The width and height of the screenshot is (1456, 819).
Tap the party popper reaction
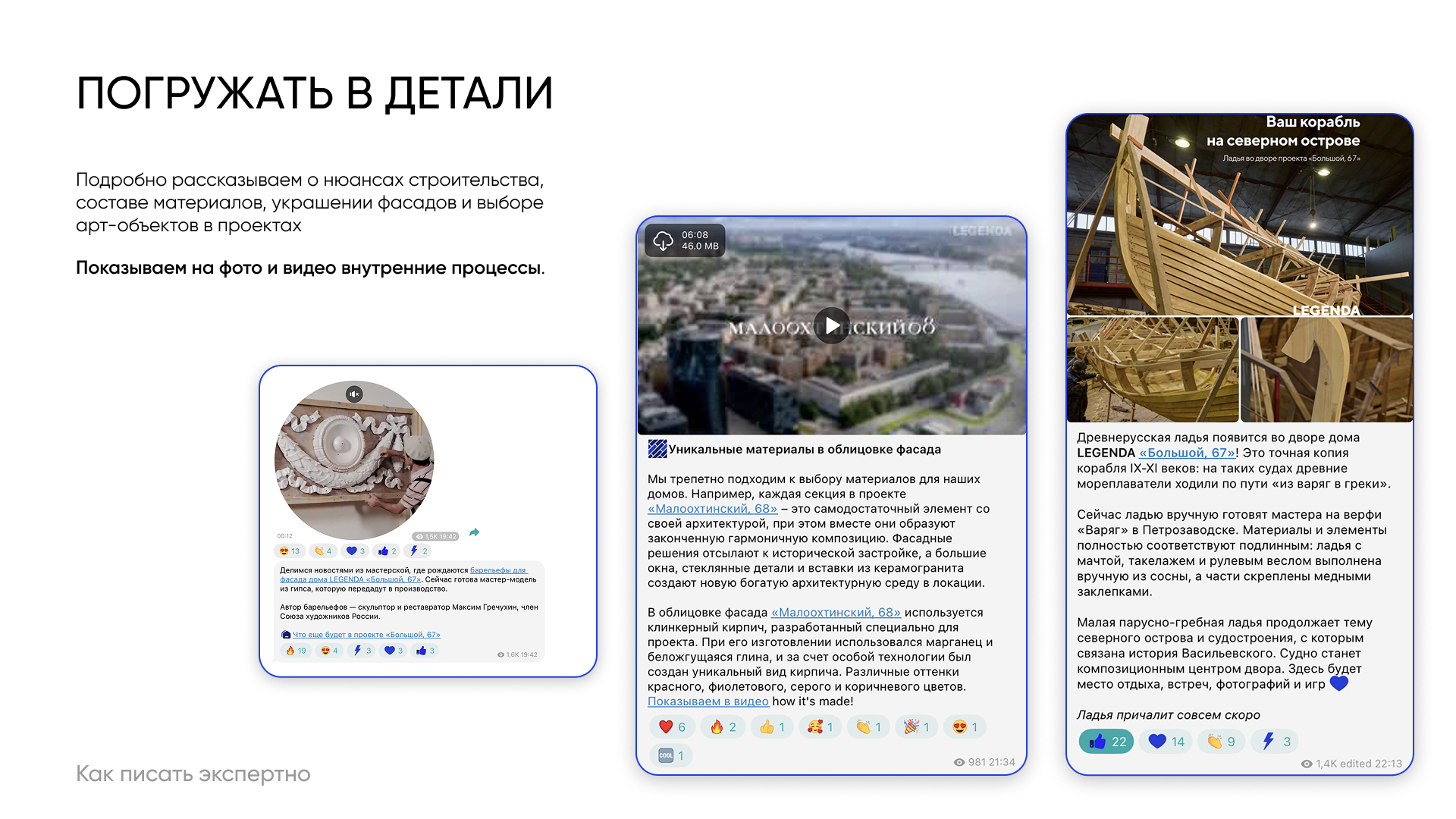pyautogui.click(x=917, y=727)
